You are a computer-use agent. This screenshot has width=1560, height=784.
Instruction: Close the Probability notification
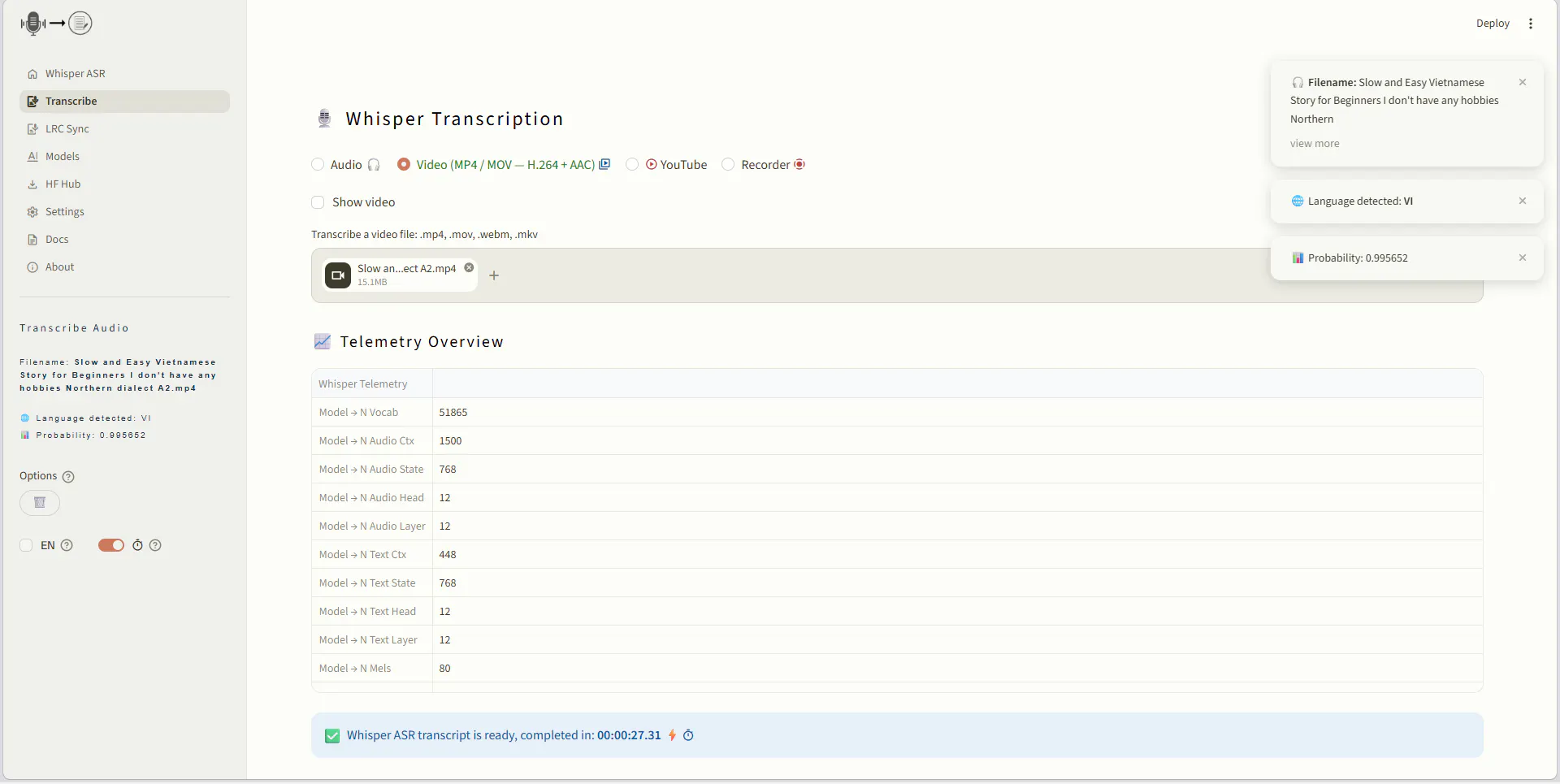1523,258
